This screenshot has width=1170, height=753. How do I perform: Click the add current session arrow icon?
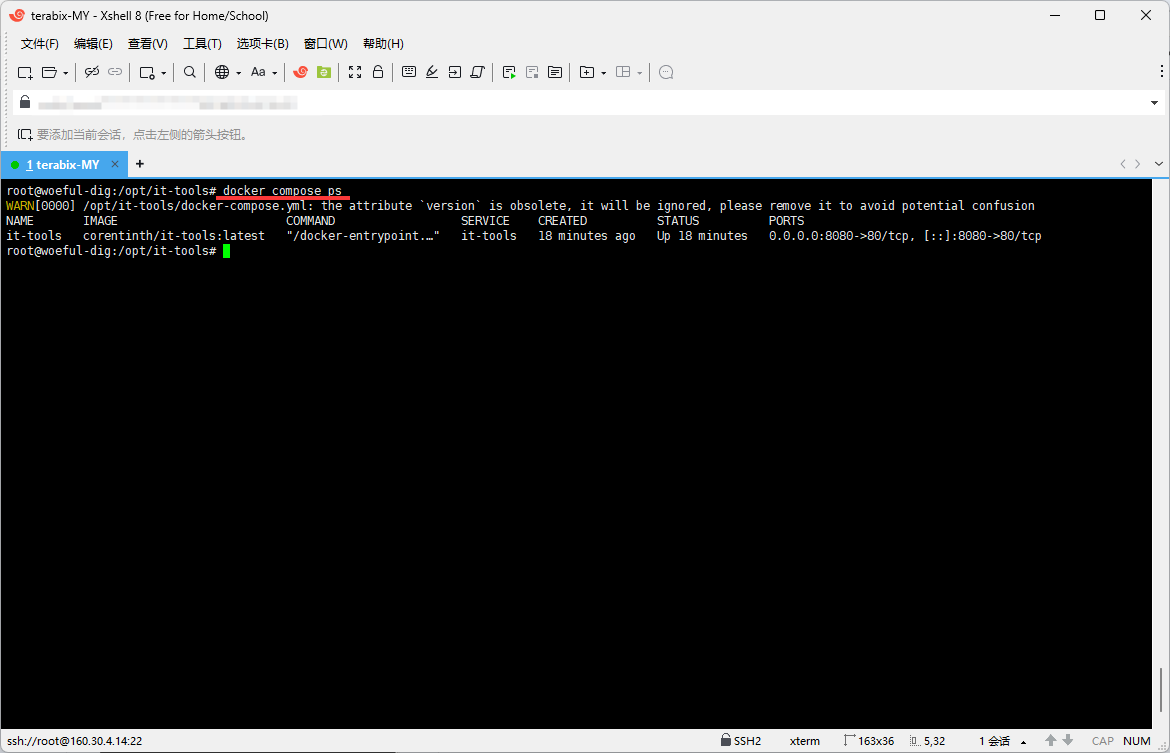(25, 134)
